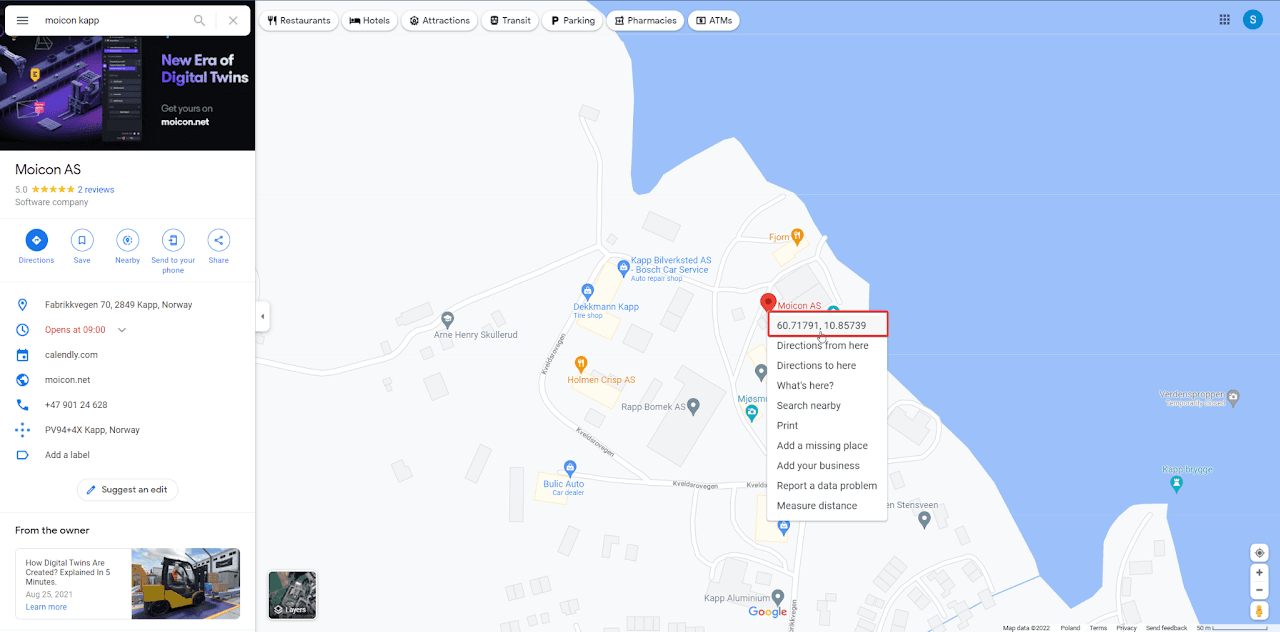Click the blue Directions icon
1280x632 pixels.
[36, 240]
